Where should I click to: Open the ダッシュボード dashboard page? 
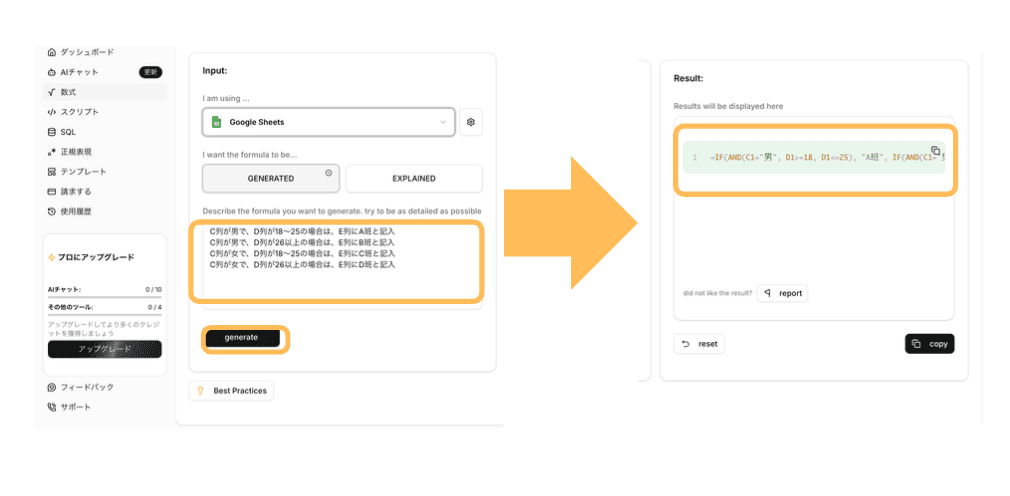coord(87,52)
